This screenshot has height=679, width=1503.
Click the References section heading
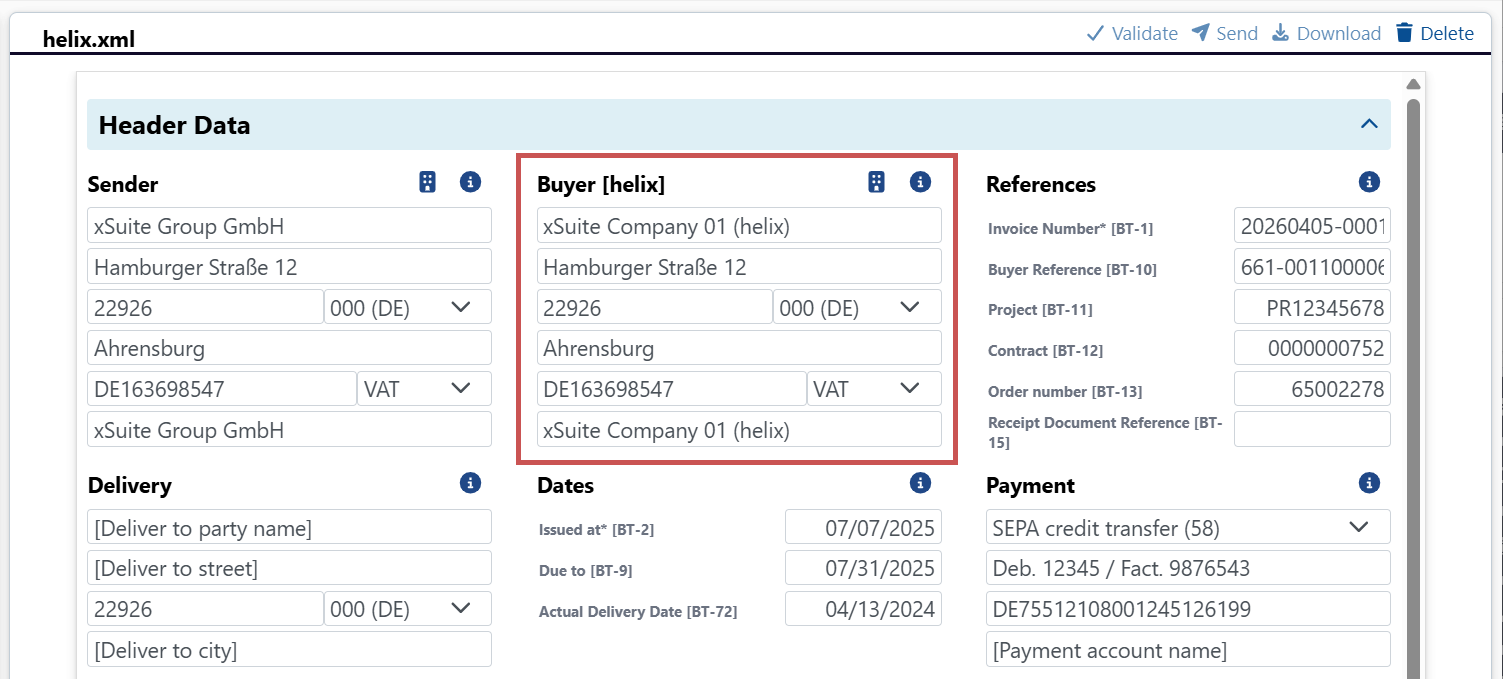(1041, 184)
